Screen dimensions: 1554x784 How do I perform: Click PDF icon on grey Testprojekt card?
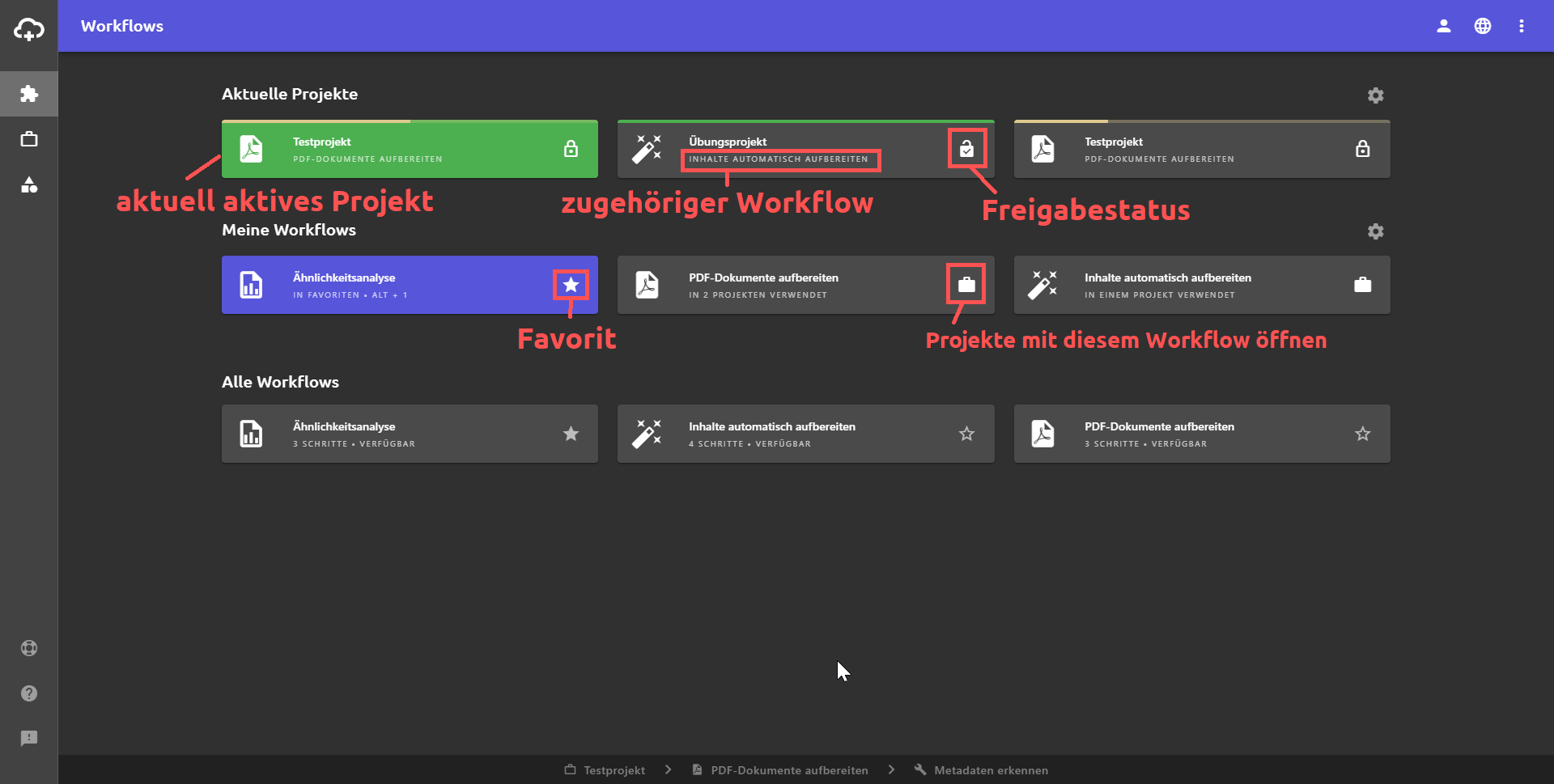tap(1042, 149)
